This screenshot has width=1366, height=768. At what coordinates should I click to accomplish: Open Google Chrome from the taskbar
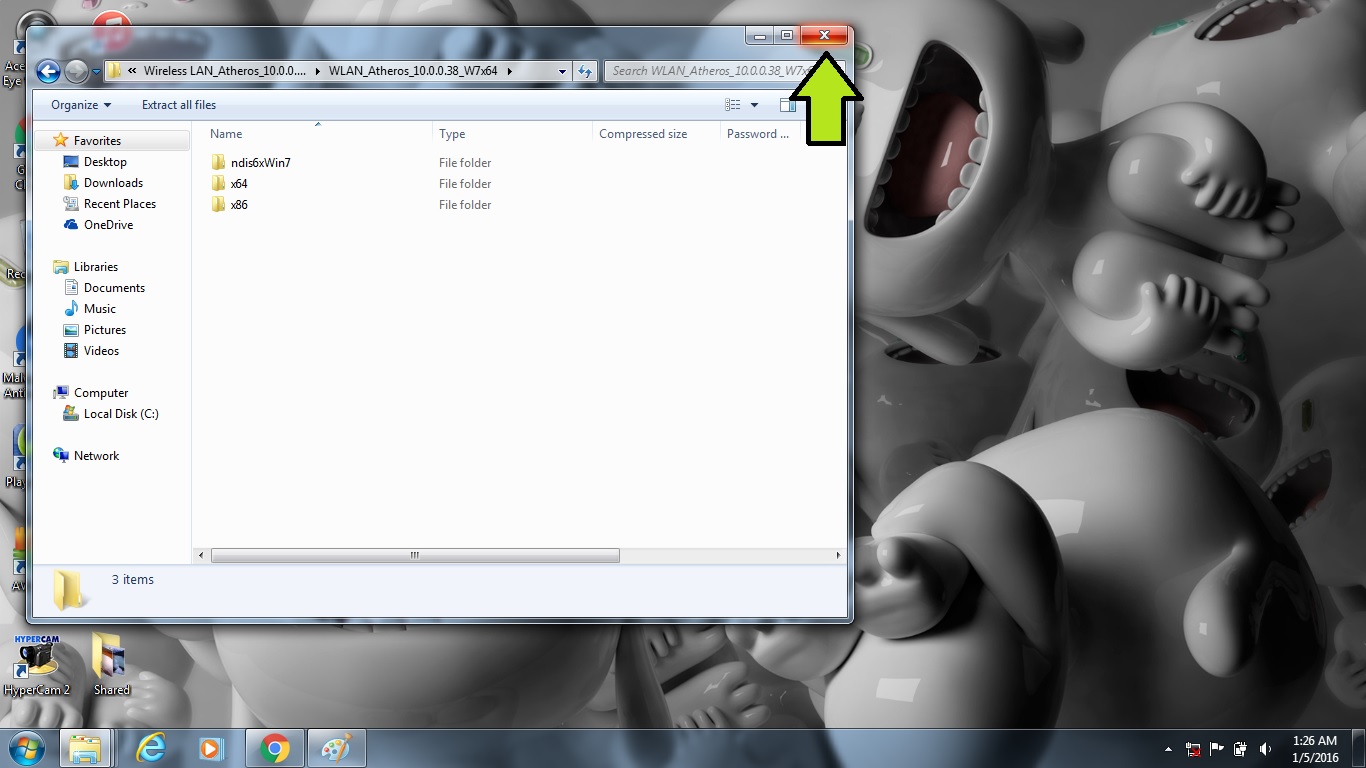pos(275,749)
